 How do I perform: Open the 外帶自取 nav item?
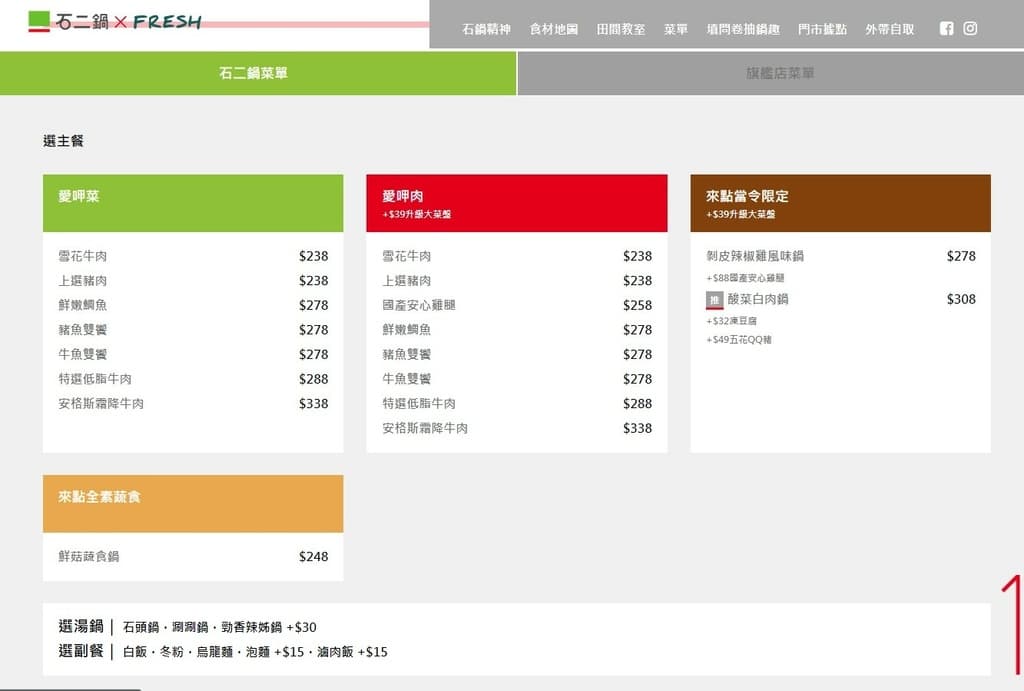889,29
